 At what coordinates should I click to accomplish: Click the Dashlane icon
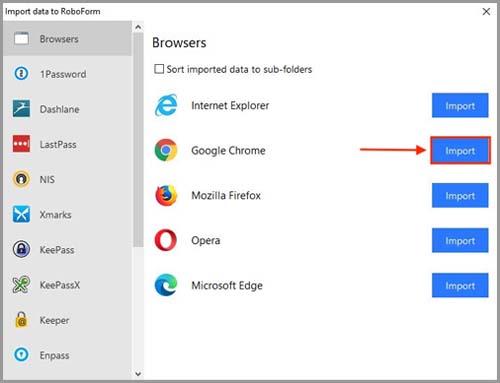point(21,109)
